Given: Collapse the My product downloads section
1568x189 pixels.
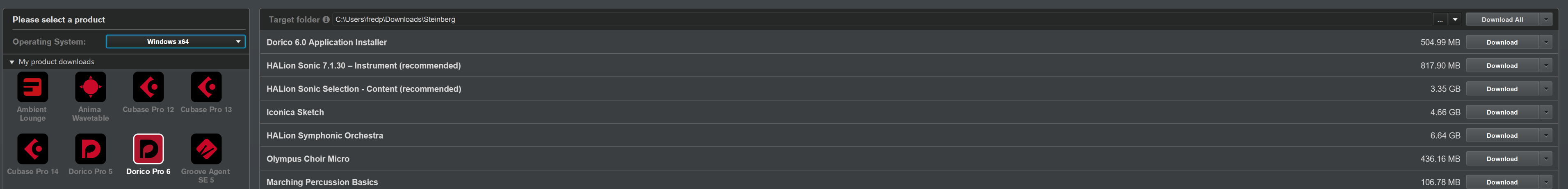Looking at the screenshot, I should click(11, 62).
